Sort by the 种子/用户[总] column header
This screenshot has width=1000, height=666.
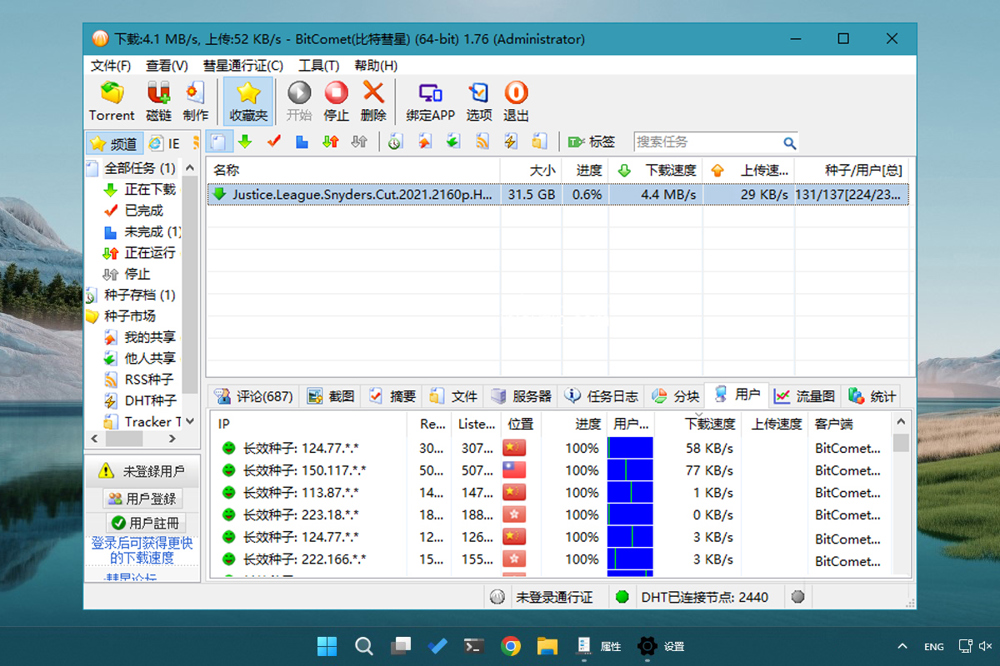point(852,170)
